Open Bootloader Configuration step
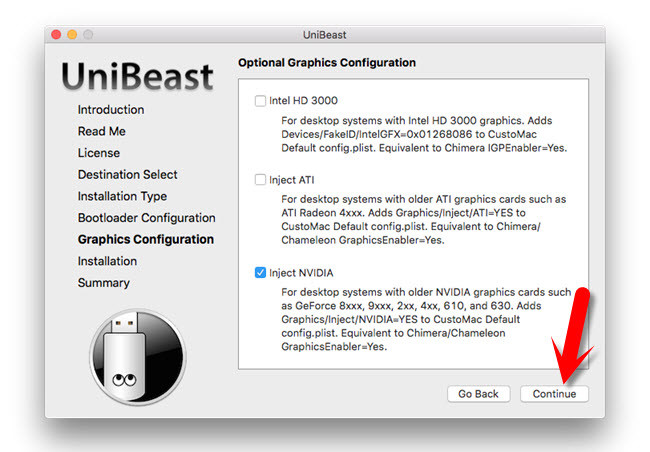 146,218
